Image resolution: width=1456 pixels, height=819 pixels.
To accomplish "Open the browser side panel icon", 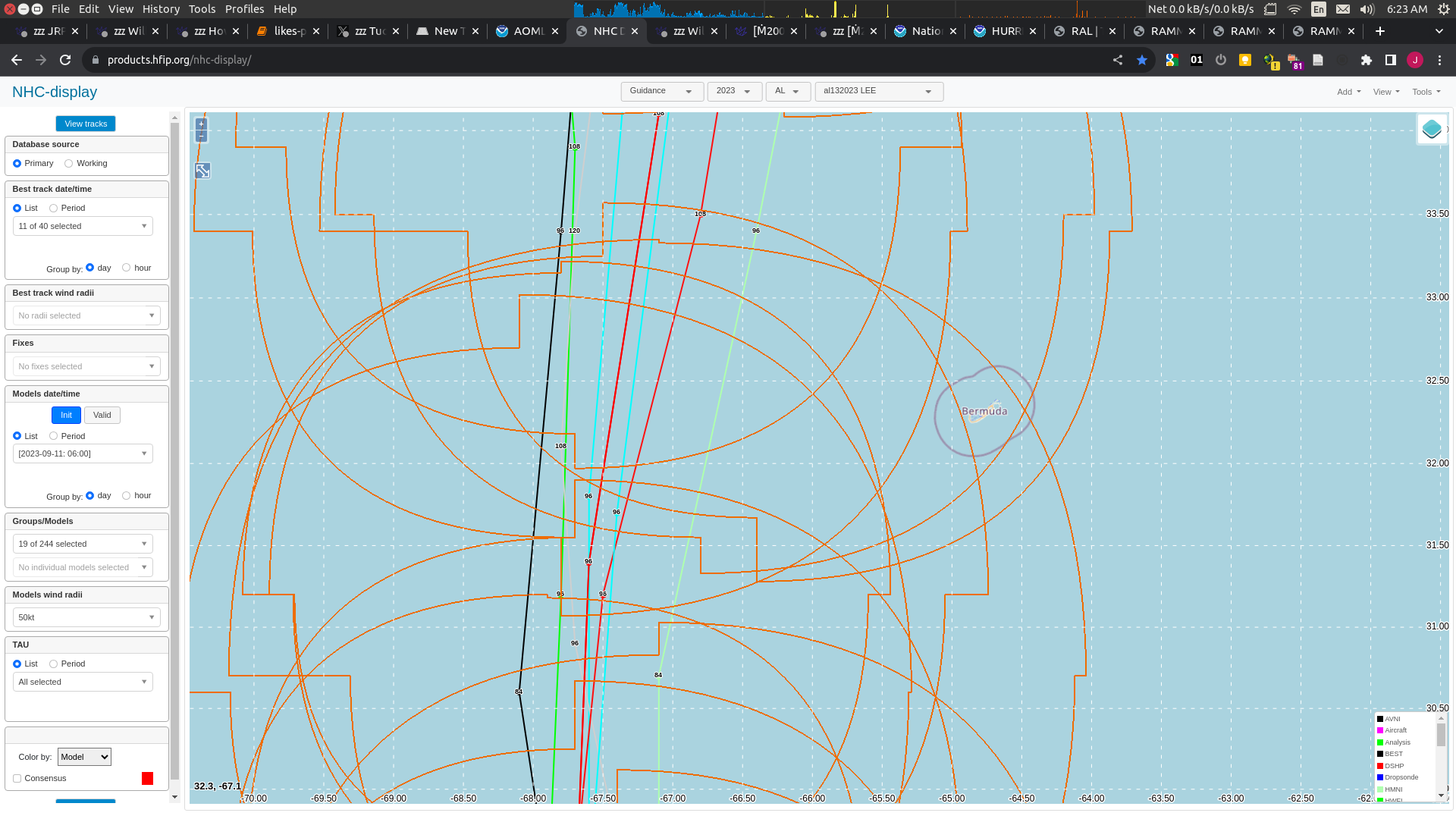I will coord(1391,60).
